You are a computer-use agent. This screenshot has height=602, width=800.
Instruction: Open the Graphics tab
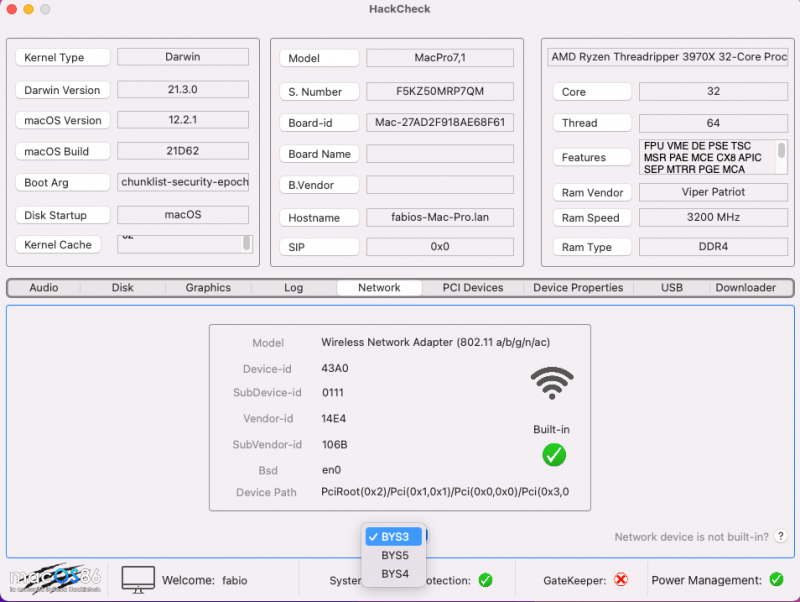208,288
